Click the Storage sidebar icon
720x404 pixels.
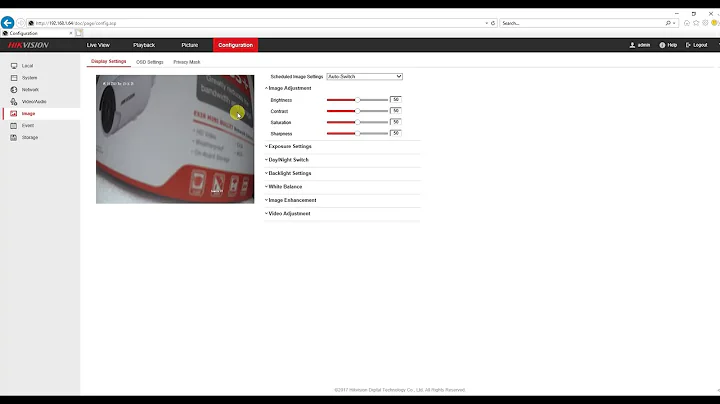point(14,138)
